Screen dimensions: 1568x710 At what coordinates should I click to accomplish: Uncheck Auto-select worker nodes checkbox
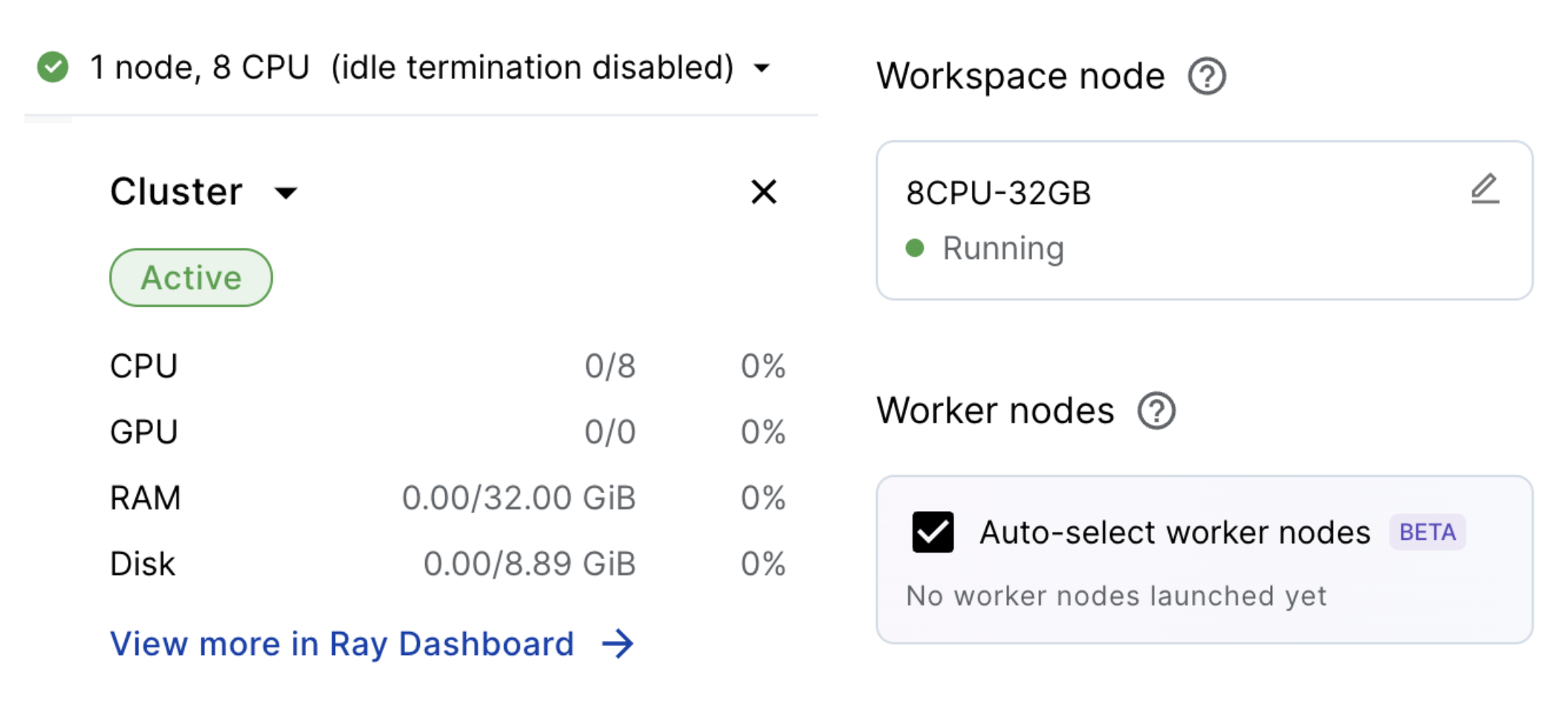[x=933, y=532]
